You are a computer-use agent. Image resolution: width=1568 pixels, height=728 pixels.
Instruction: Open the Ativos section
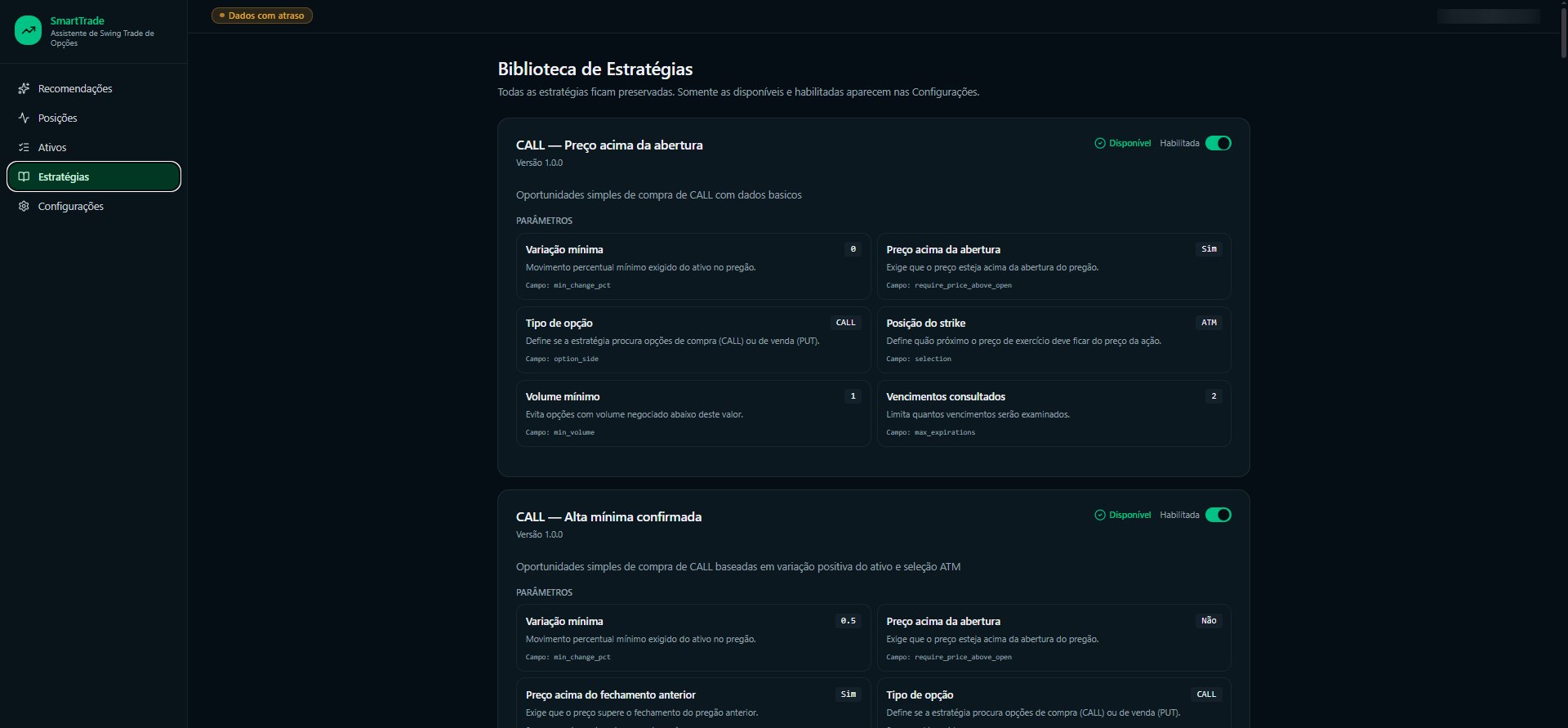pyautogui.click(x=94, y=147)
